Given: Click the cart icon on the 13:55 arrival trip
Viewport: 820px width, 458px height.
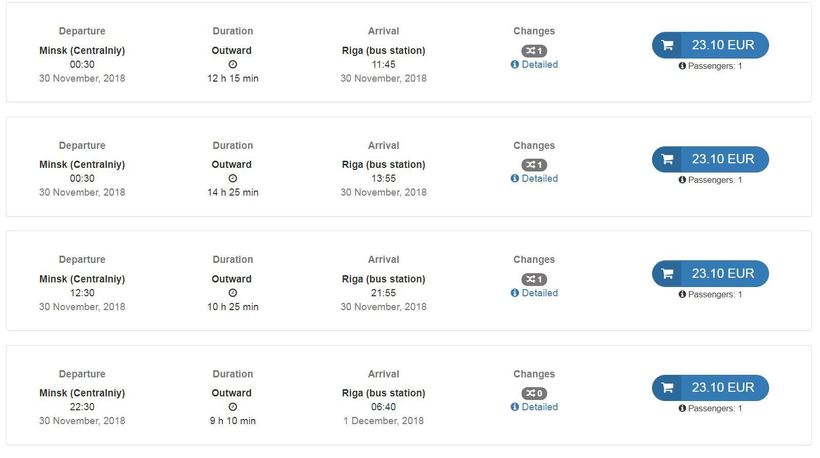Looking at the screenshot, I should [667, 159].
